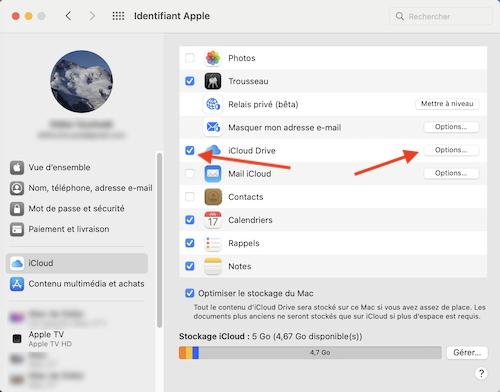Select the Apple TV HD device row
The image size is (500, 392).
77,339
